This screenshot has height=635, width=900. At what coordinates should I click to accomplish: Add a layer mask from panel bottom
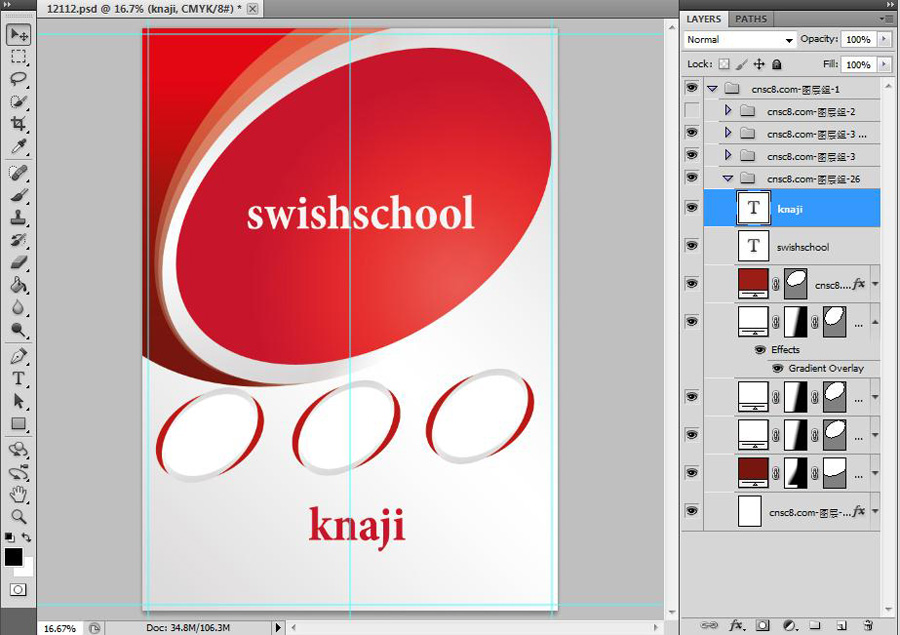point(762,625)
